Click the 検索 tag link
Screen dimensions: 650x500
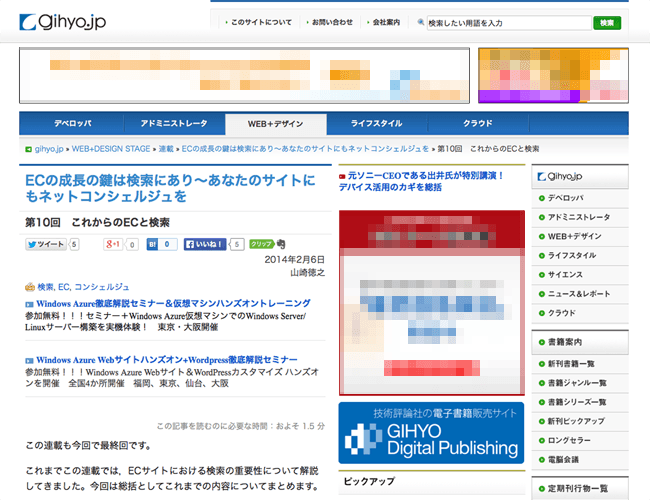click(x=45, y=287)
